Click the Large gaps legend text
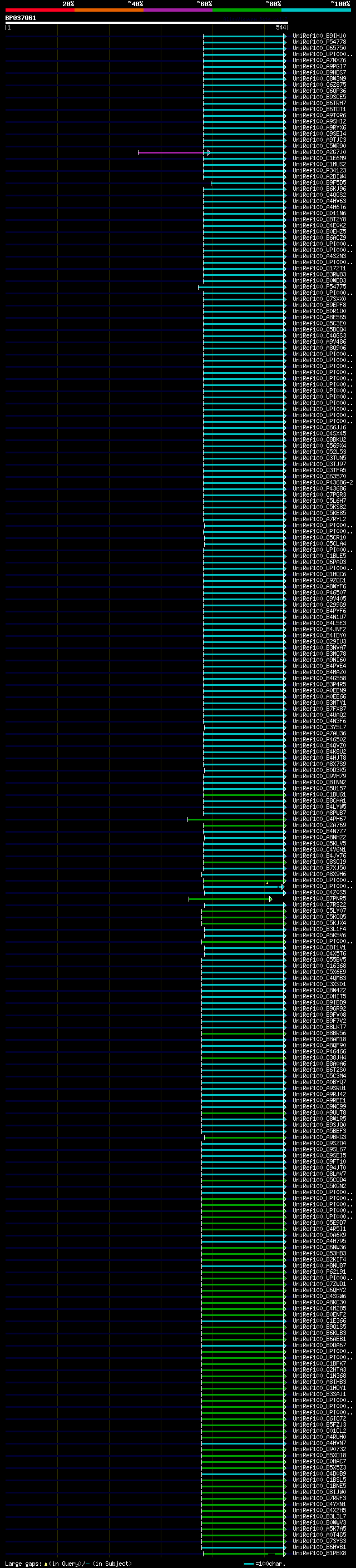 pos(67,1563)
